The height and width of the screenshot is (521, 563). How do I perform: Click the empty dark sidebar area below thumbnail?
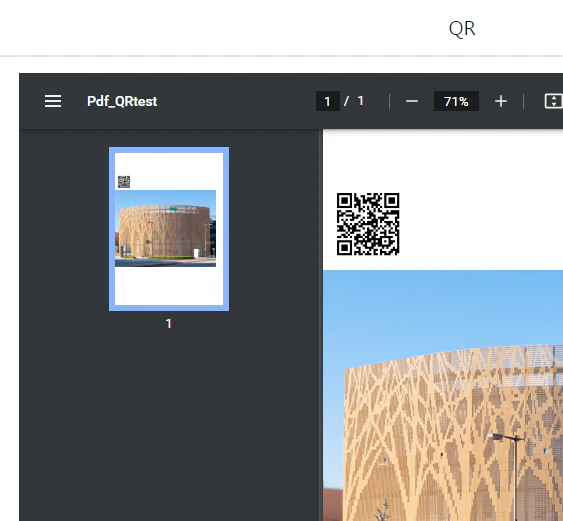click(169, 424)
